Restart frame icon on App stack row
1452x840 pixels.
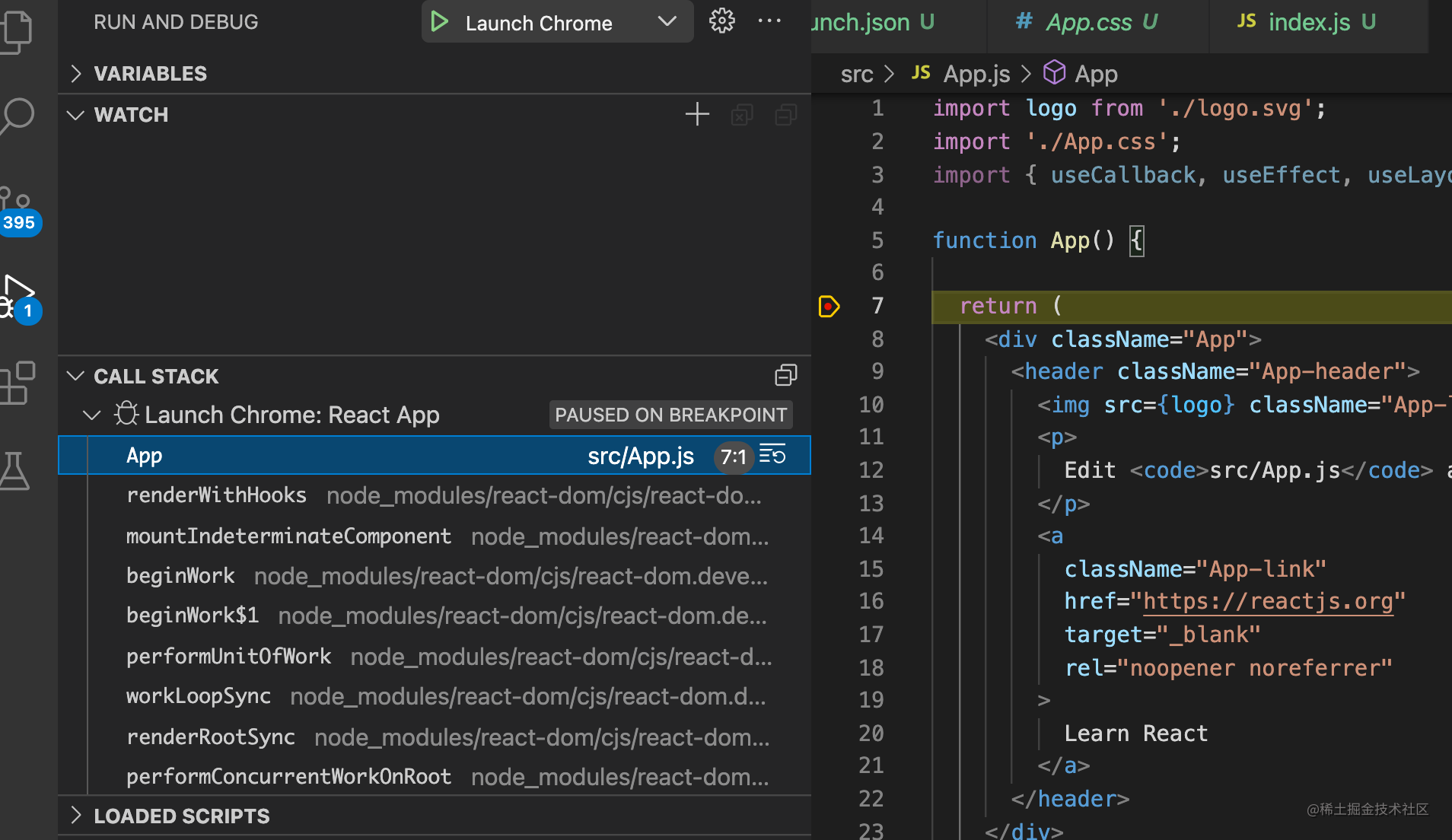click(772, 455)
